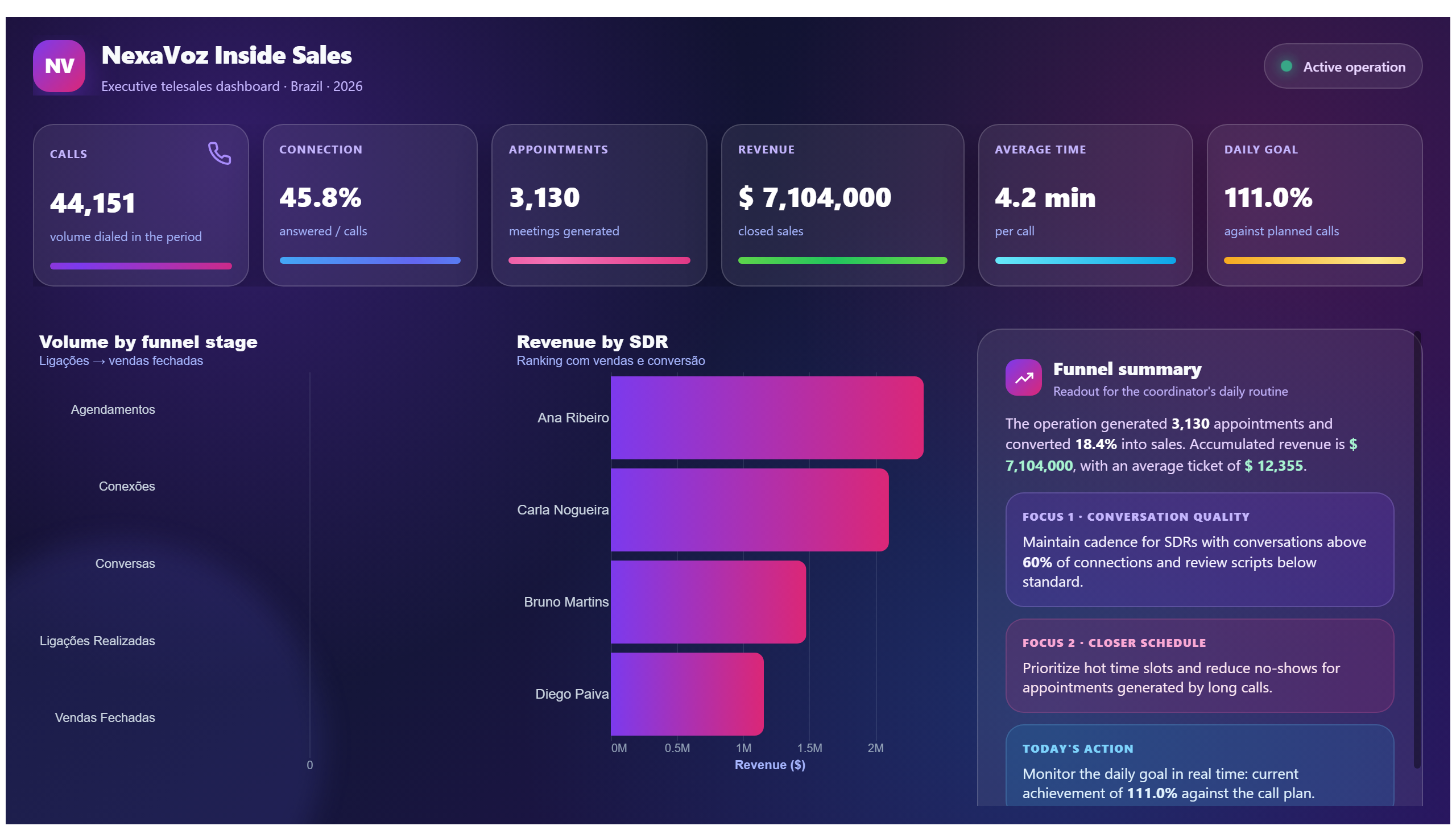This screenshot has width=1456, height=830.
Task: Click the '3,130' appointments value in card
Action: point(545,198)
